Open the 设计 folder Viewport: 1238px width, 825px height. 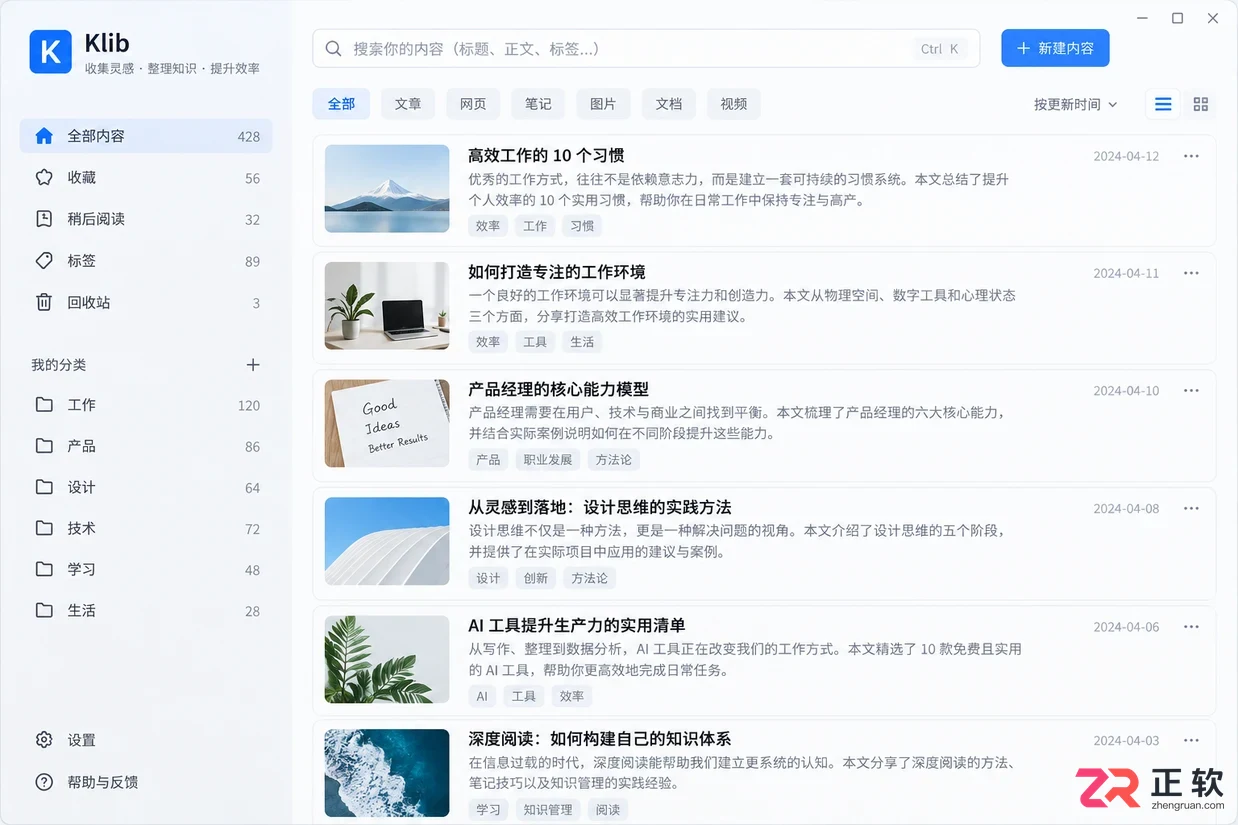146,487
